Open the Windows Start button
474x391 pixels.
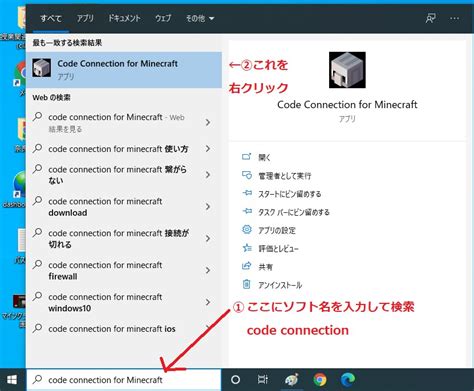pyautogui.click(x=12, y=380)
